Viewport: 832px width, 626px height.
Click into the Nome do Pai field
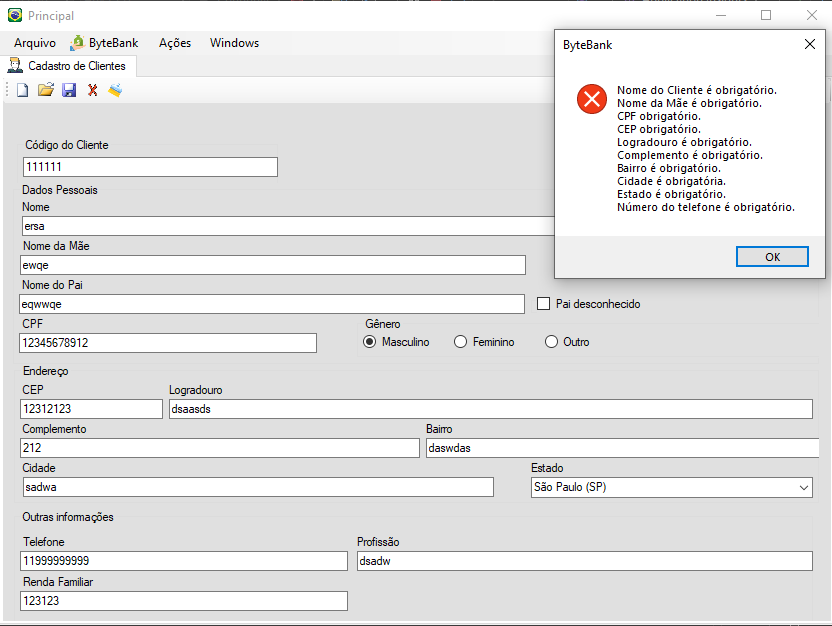[x=272, y=304]
